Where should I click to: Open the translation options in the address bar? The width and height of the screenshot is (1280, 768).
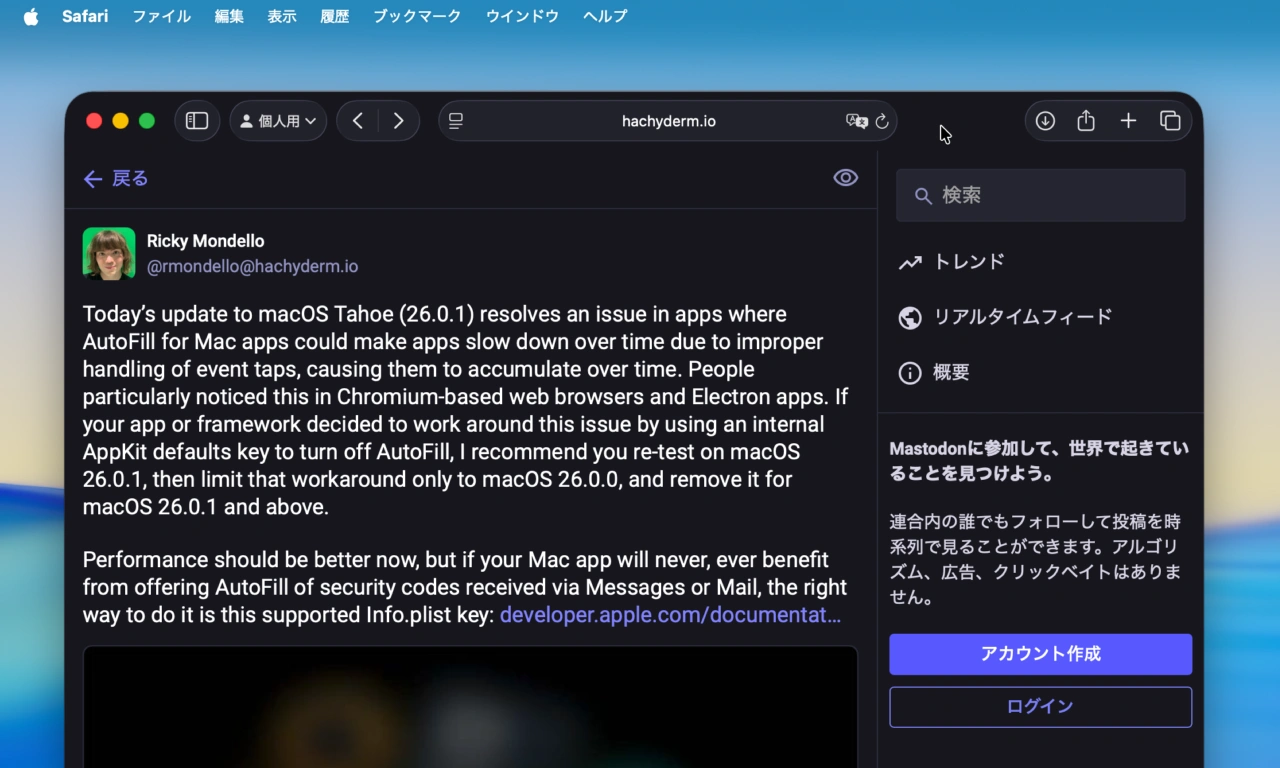tap(855, 121)
